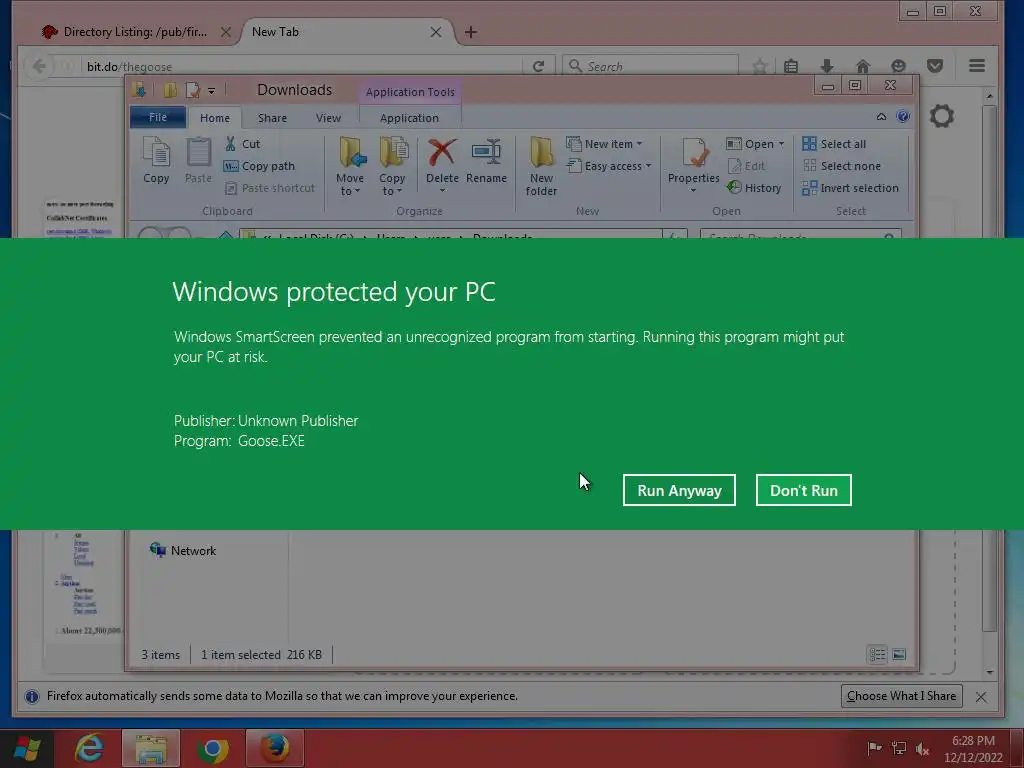The width and height of the screenshot is (1024, 768).
Task: Click Copy path in ribbon
Action: (259, 166)
